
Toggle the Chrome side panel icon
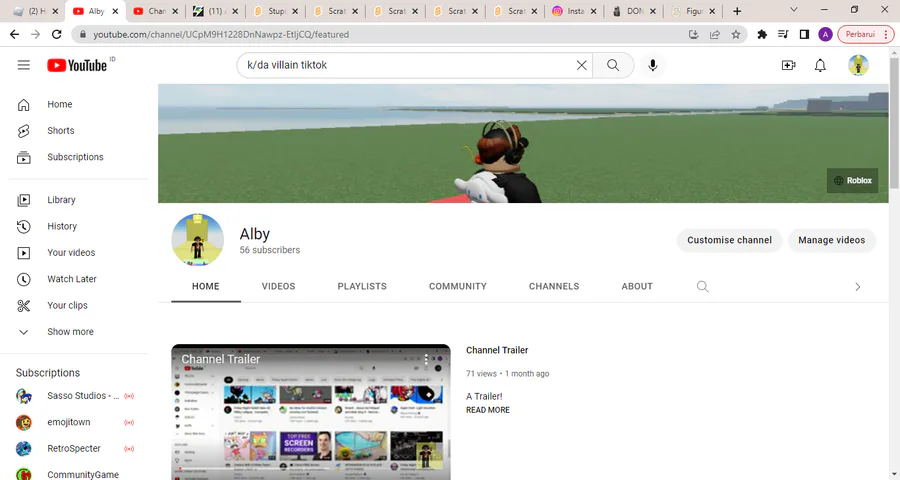coord(804,34)
